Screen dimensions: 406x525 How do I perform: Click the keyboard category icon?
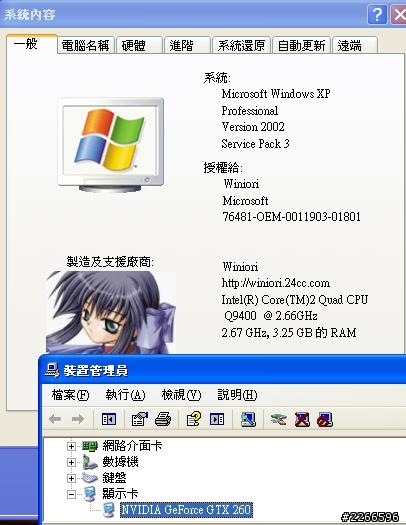click(x=90, y=478)
